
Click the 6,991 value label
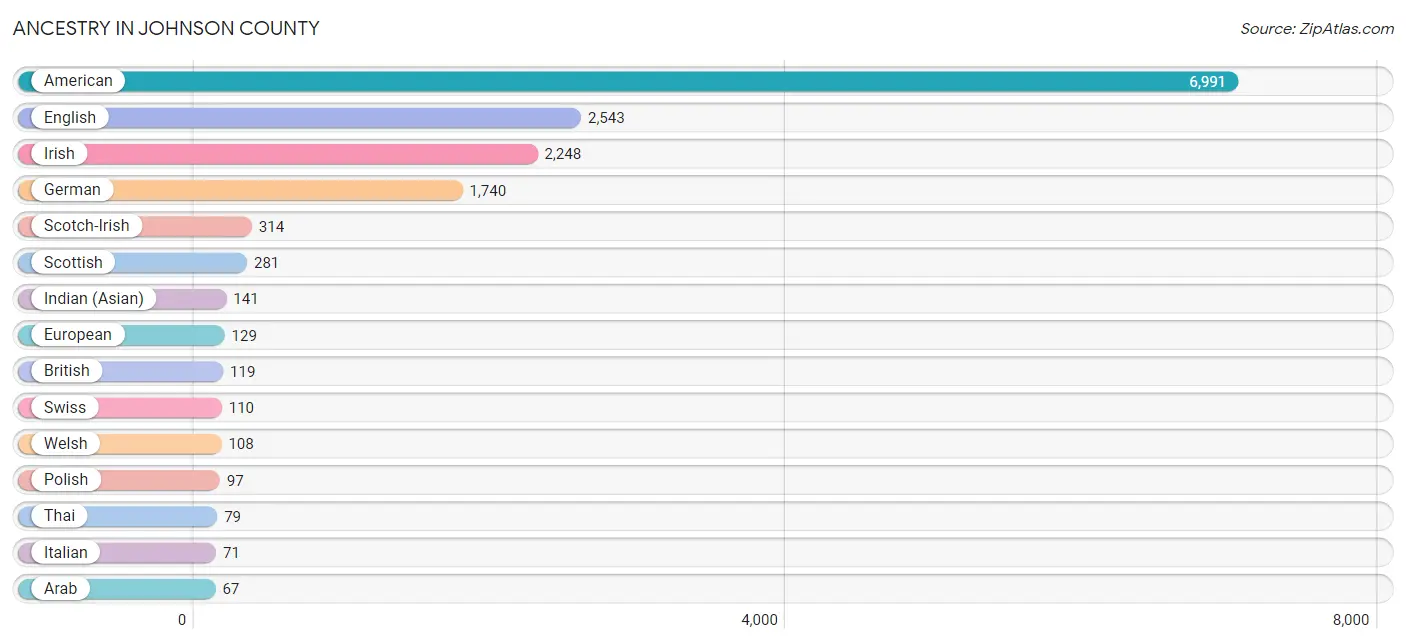(x=1207, y=82)
